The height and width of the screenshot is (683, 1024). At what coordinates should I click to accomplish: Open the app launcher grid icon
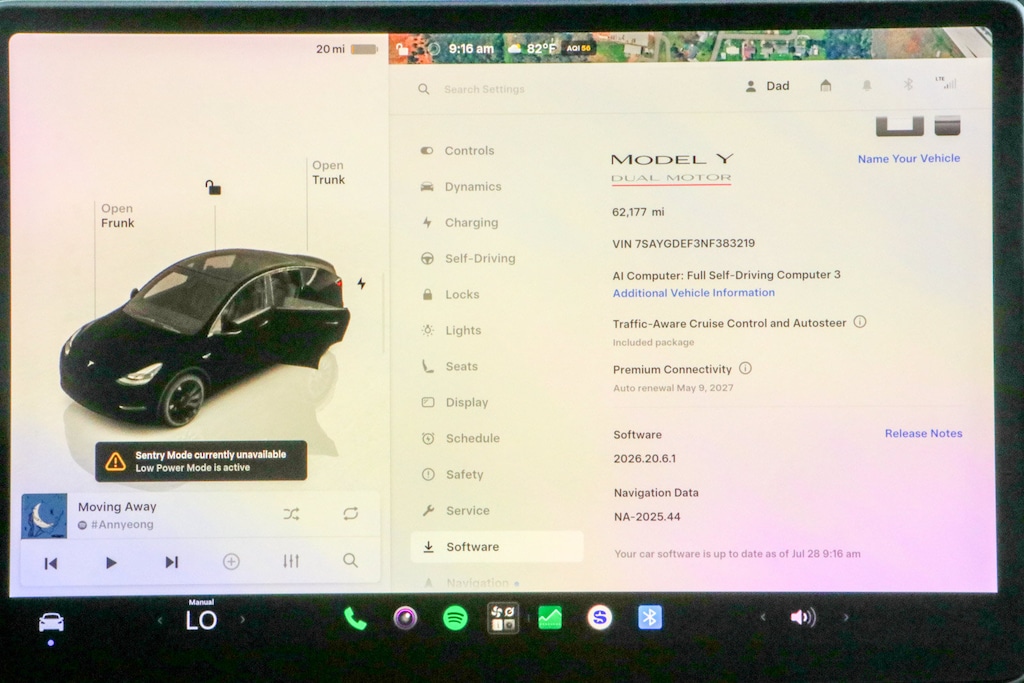(x=503, y=618)
